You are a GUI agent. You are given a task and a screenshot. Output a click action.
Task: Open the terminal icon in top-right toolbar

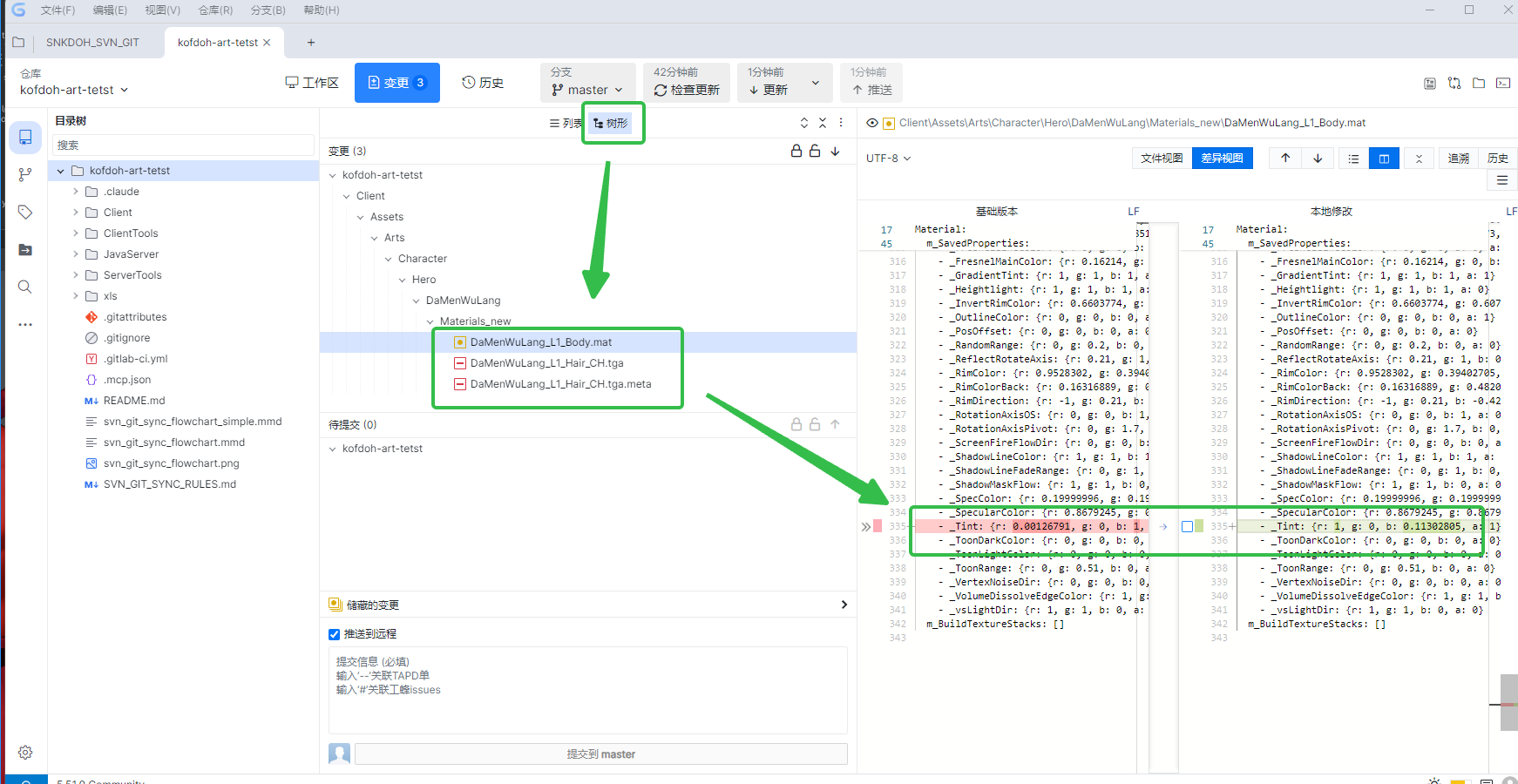[1503, 84]
